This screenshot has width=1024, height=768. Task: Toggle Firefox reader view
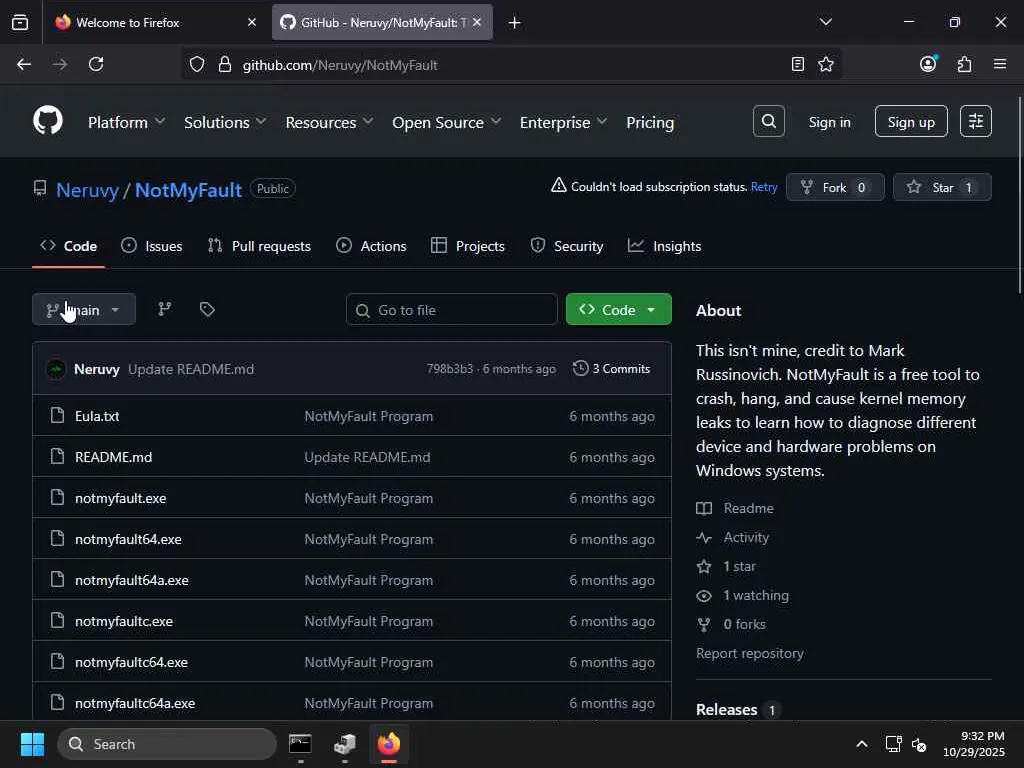(x=797, y=64)
